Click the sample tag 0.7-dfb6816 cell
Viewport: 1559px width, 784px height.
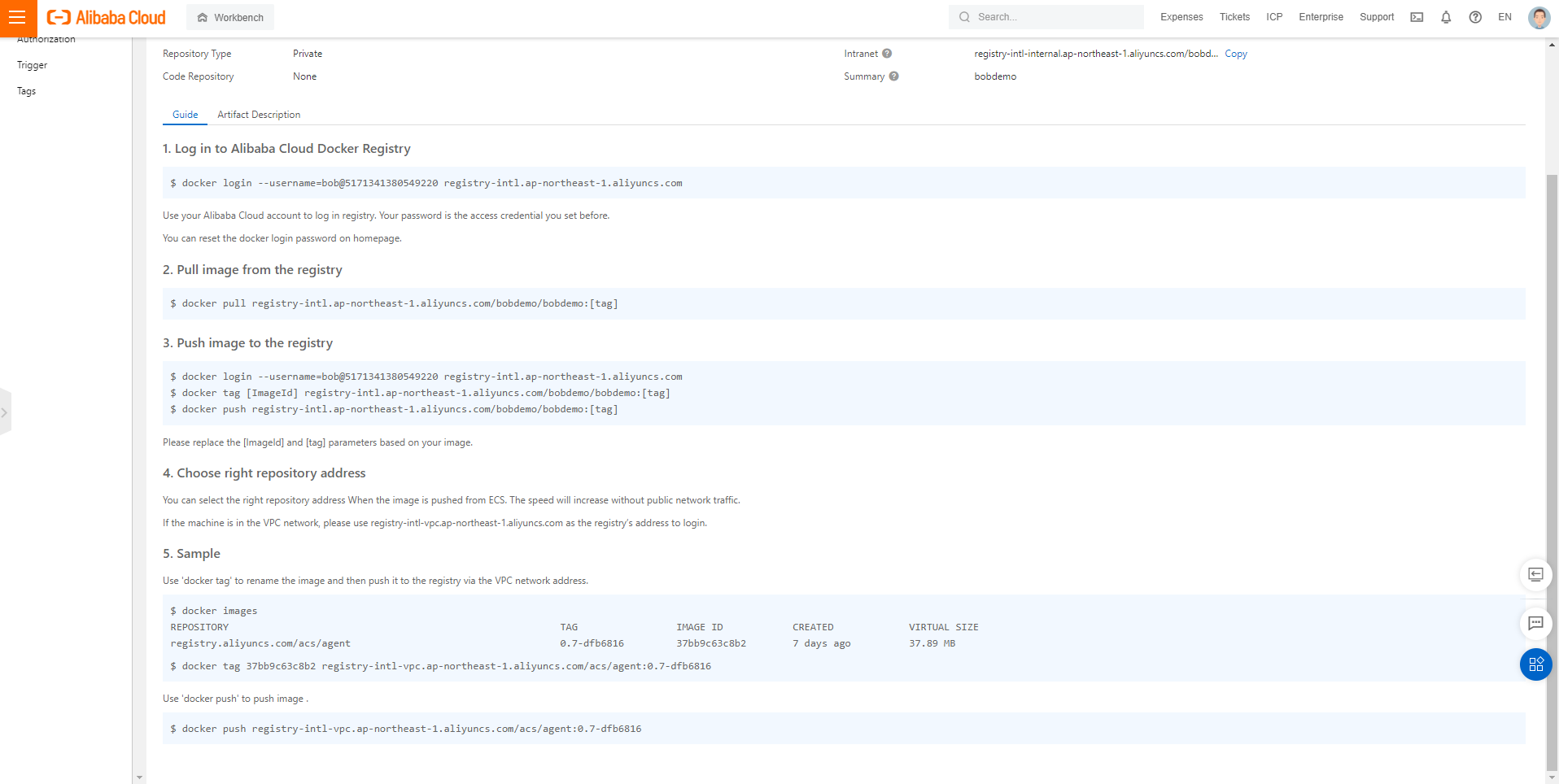tap(592, 643)
